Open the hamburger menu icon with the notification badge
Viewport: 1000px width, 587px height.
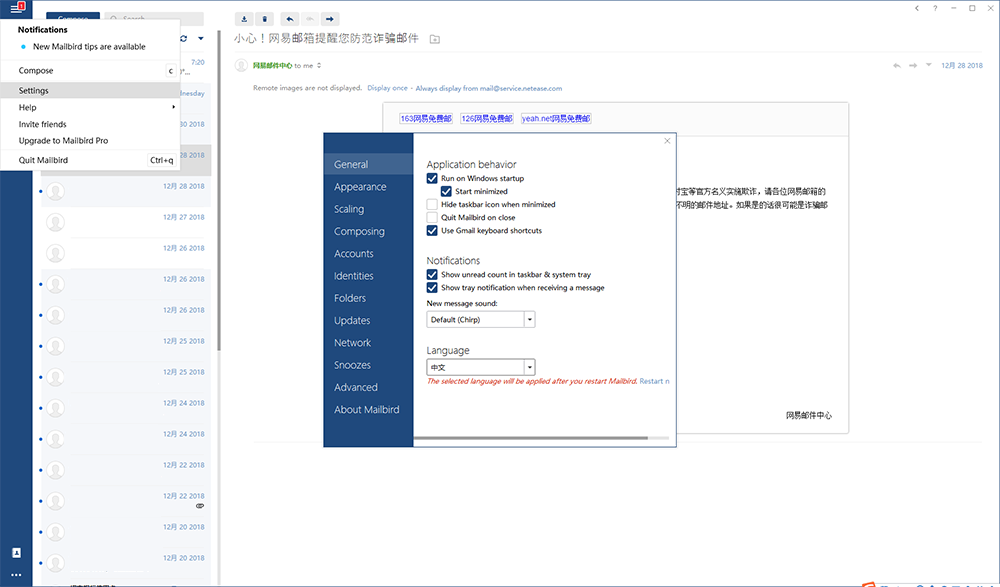pyautogui.click(x=16, y=8)
